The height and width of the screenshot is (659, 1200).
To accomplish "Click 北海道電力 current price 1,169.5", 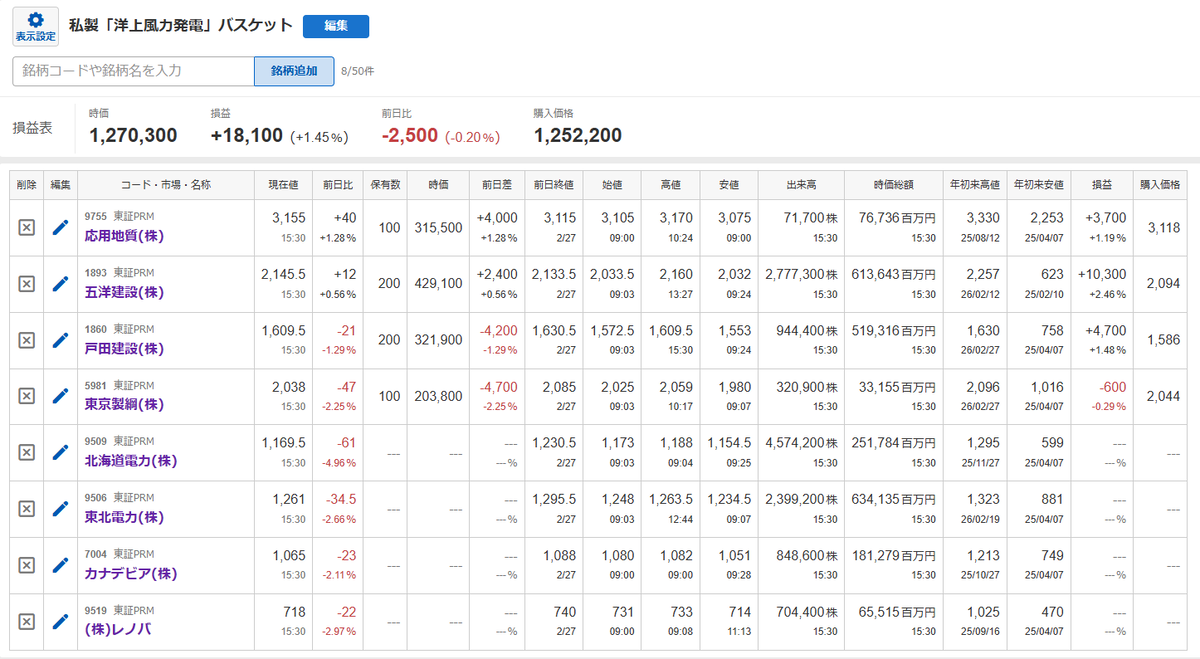I will 284,442.
